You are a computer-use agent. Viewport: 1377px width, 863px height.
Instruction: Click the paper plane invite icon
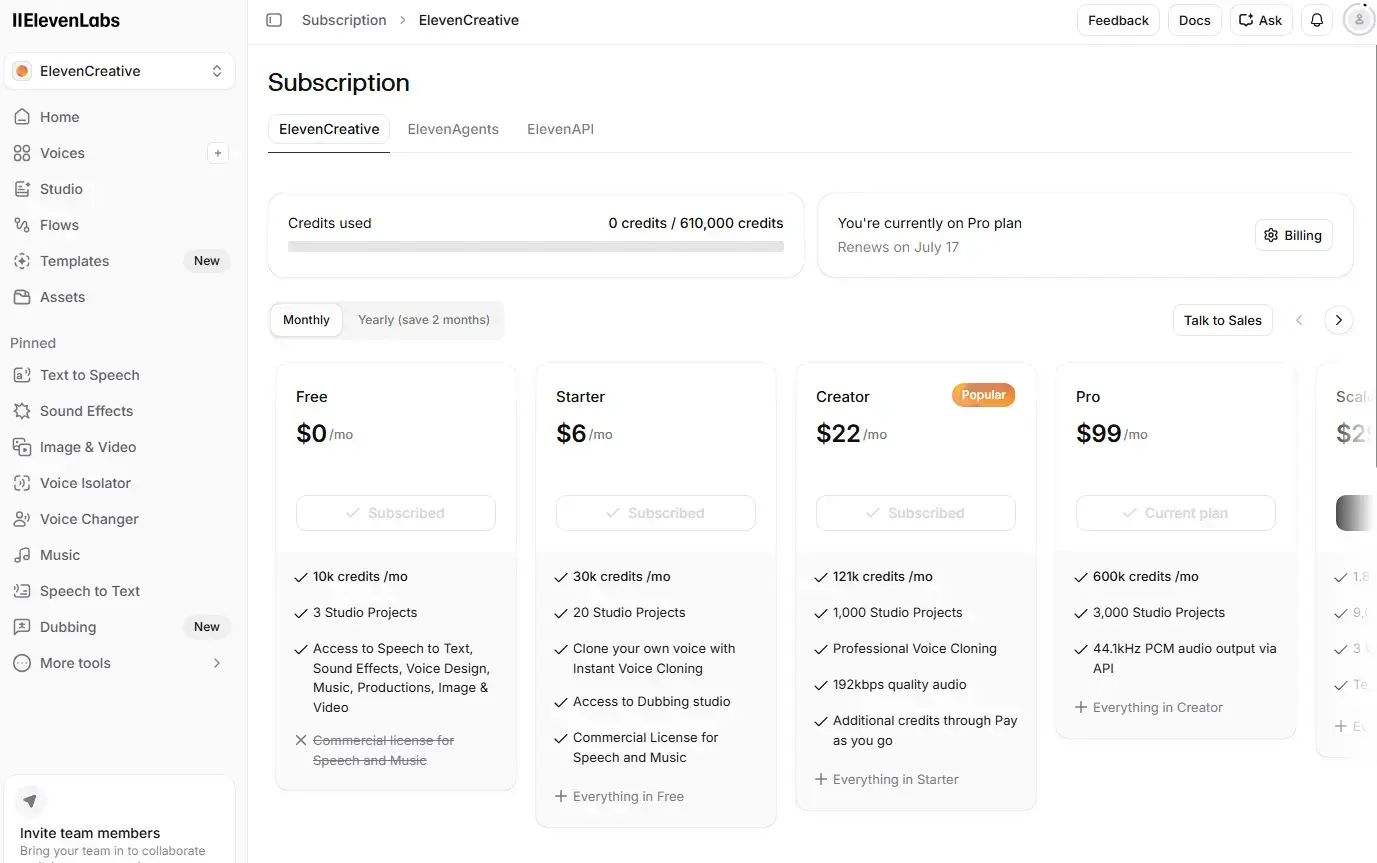point(31,801)
